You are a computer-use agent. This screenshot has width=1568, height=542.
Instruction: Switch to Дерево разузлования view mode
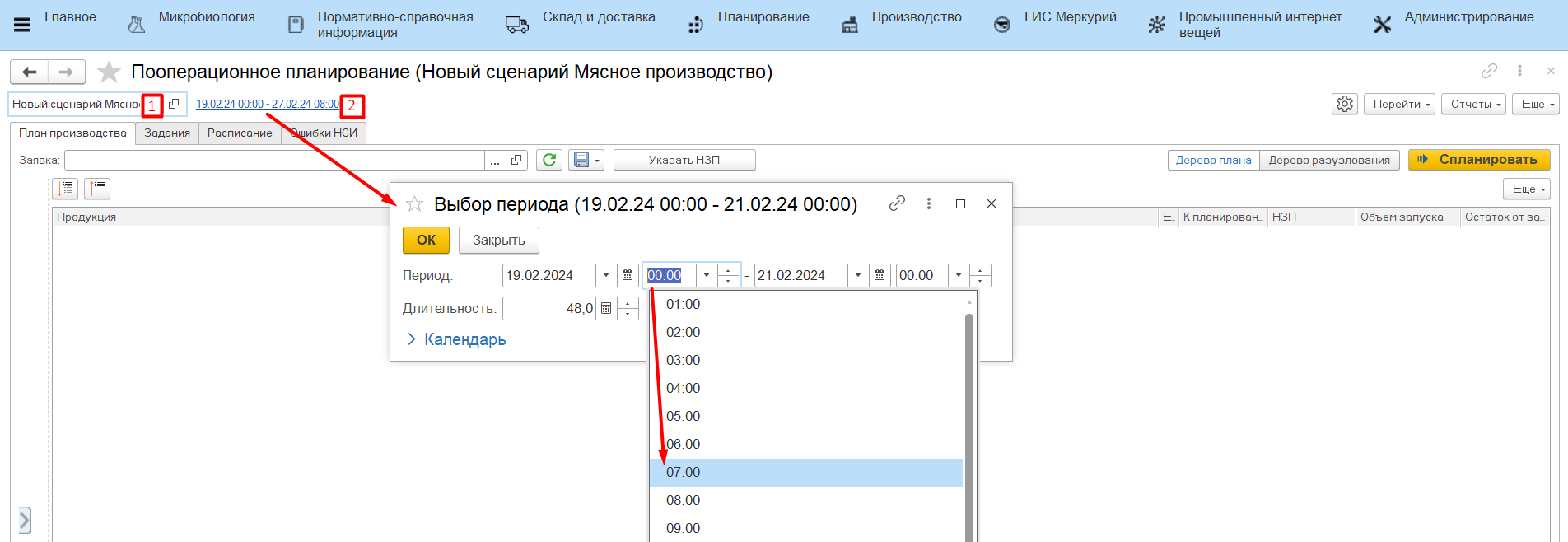pos(1328,160)
